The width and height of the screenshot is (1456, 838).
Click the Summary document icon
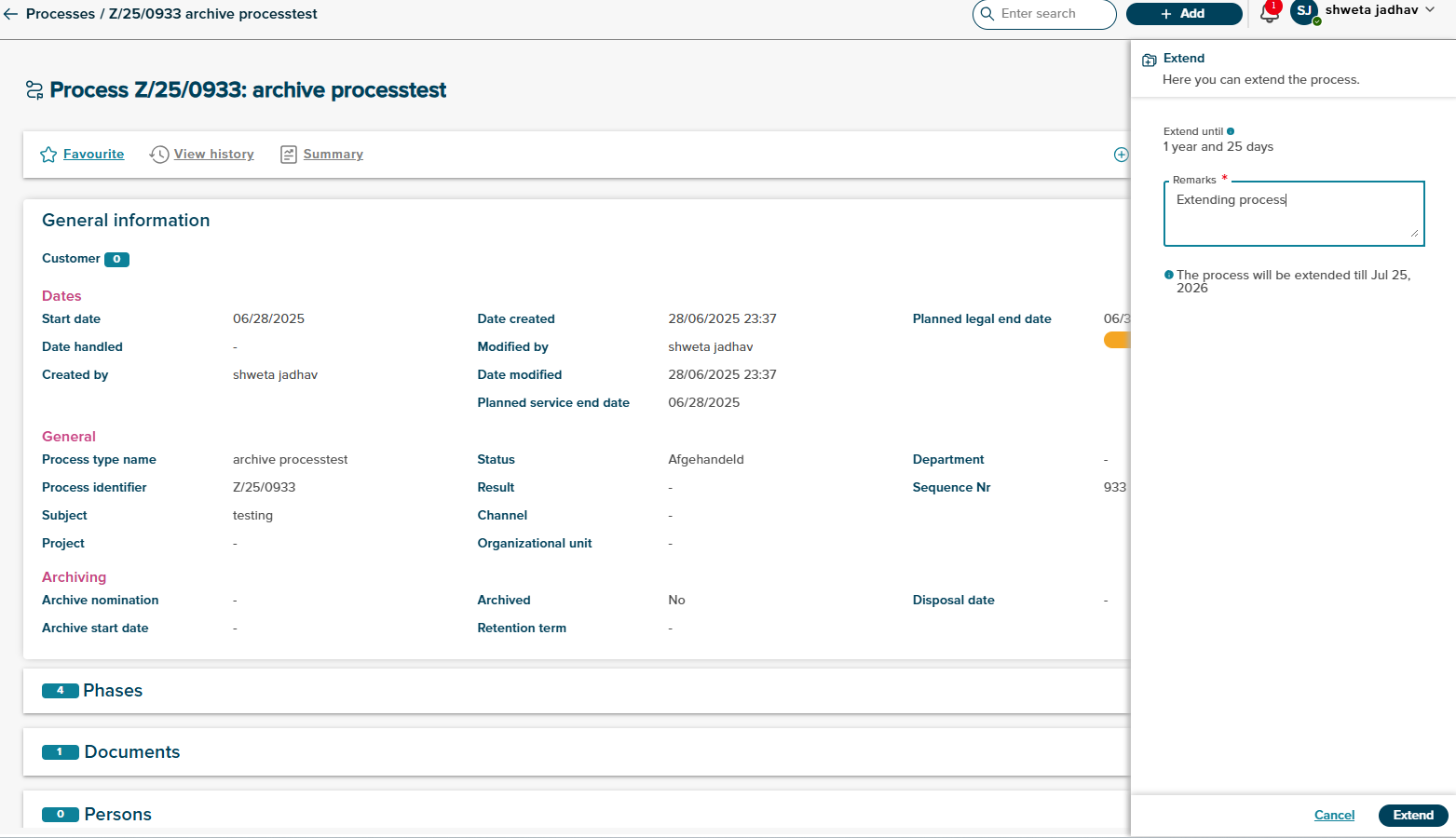click(x=289, y=155)
